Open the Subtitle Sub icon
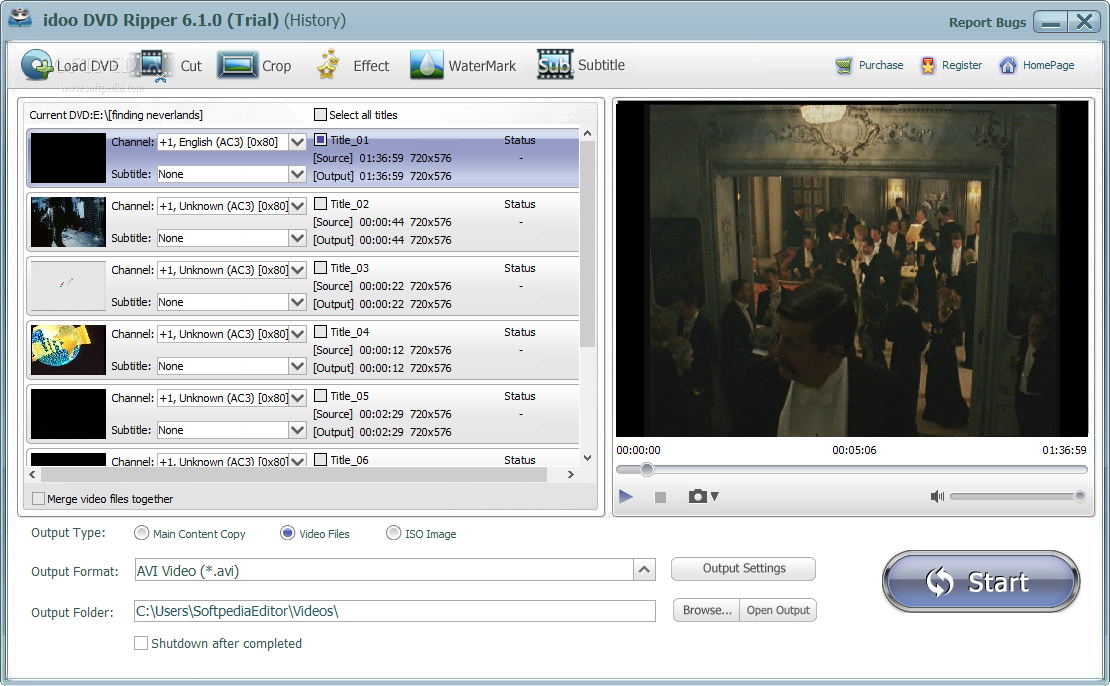Viewport: 1110px width, 686px height. pos(555,64)
